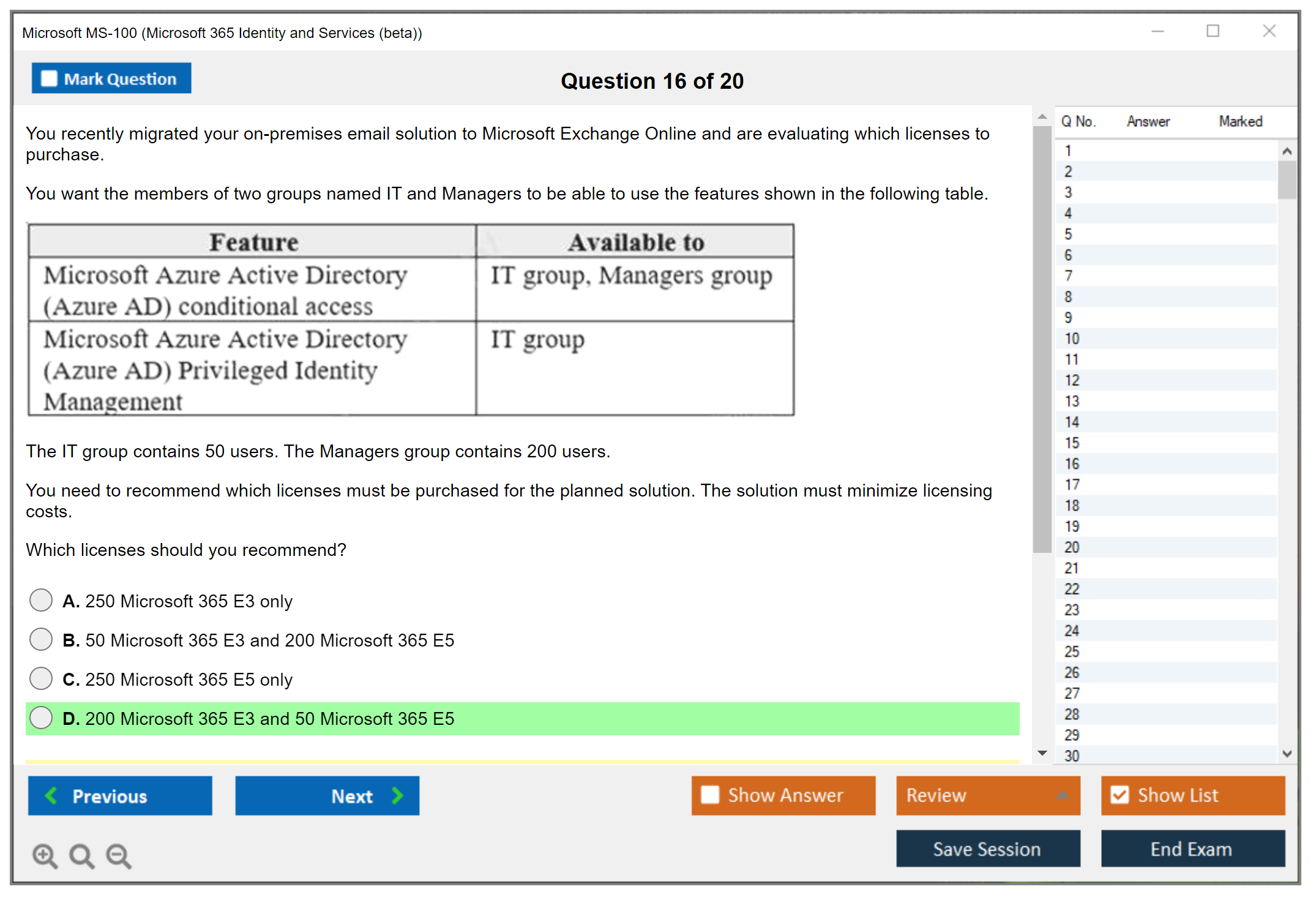Click question list scroll up arrow
Viewport: 1316px width, 900px height.
tap(1287, 151)
